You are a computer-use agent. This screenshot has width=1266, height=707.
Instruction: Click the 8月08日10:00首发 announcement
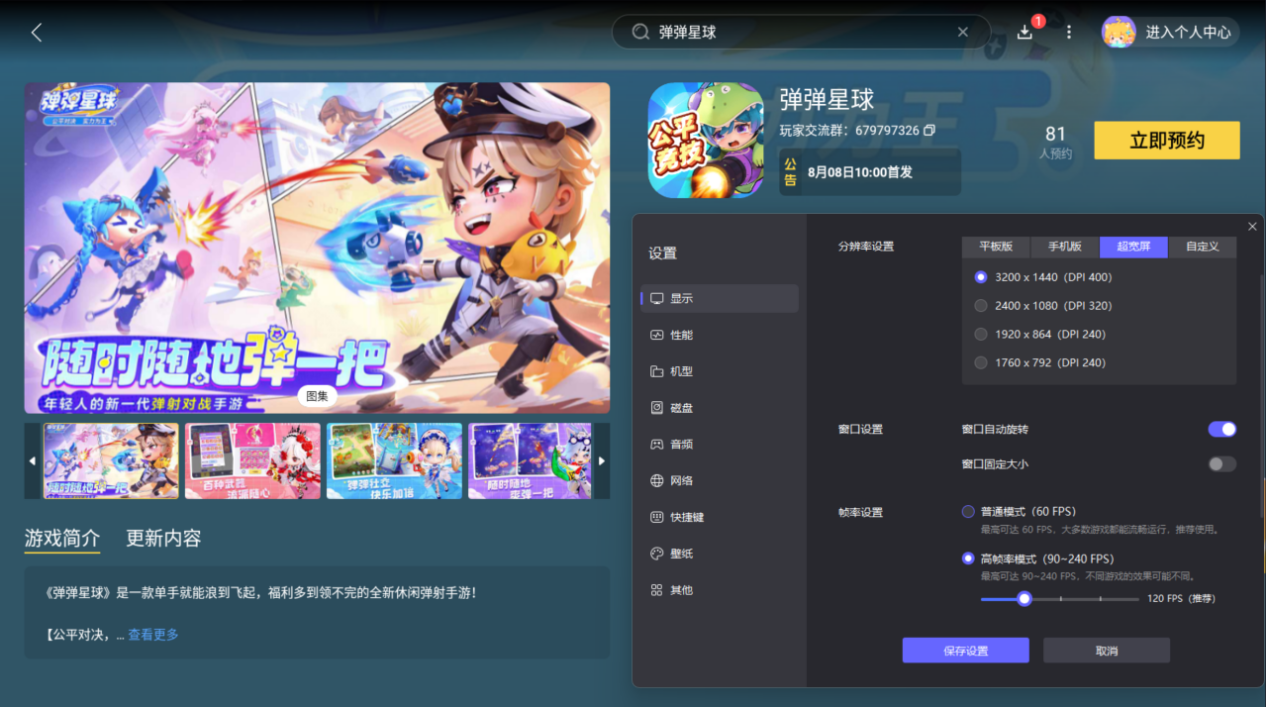pos(870,172)
